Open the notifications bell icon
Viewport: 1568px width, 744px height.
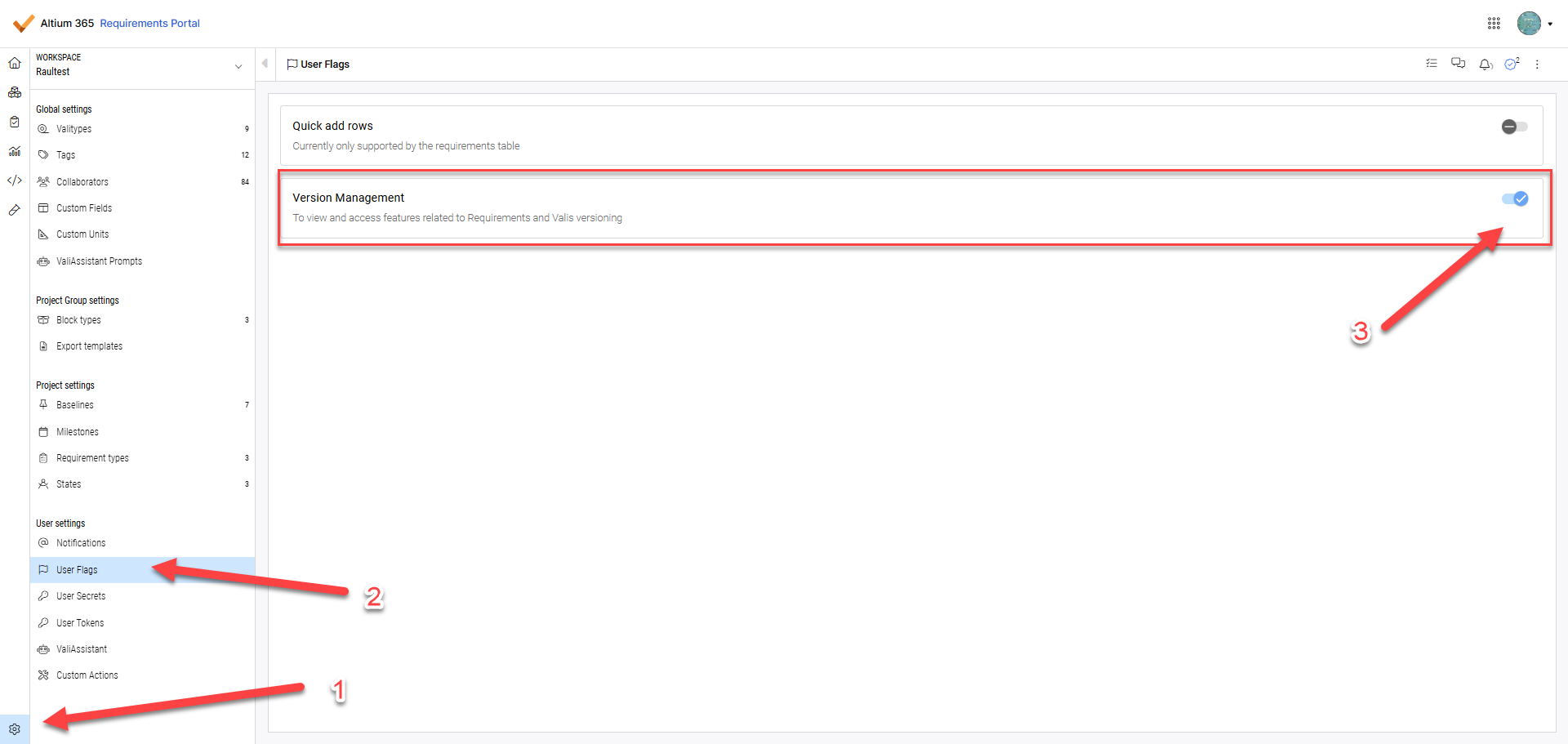tap(1486, 64)
